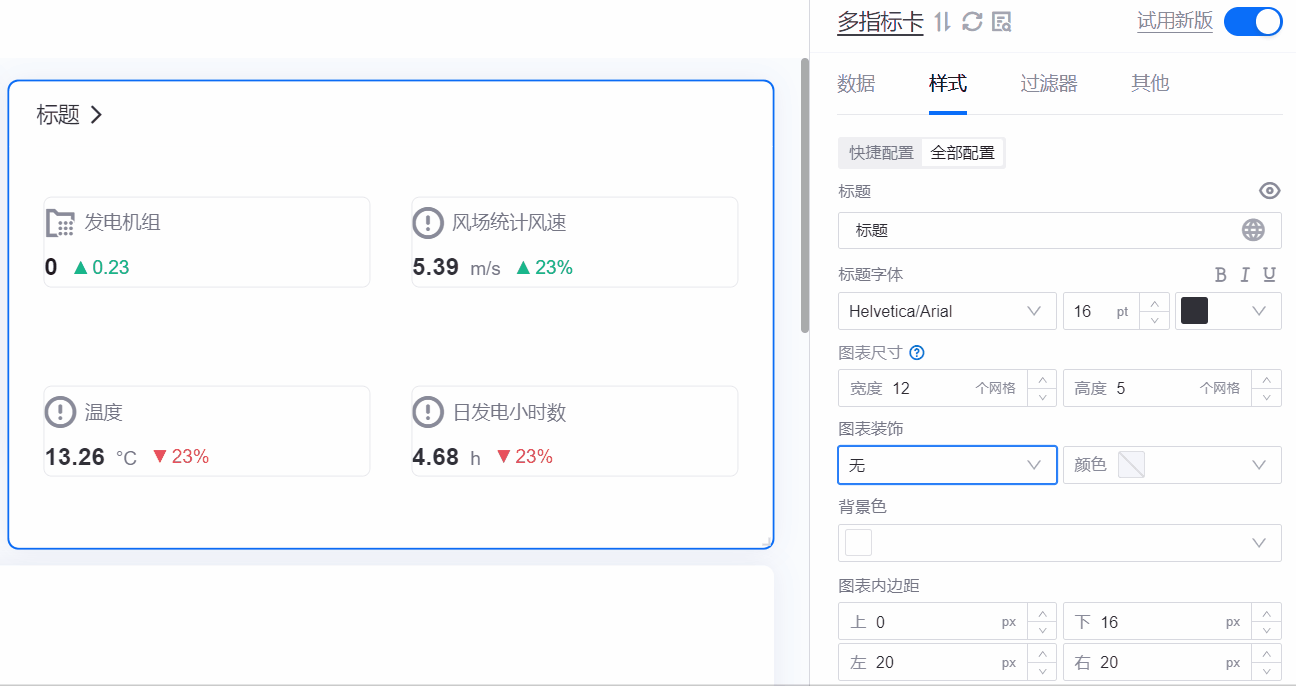The height and width of the screenshot is (686, 1296).
Task: Select the 快捷配置 button
Action: (881, 153)
